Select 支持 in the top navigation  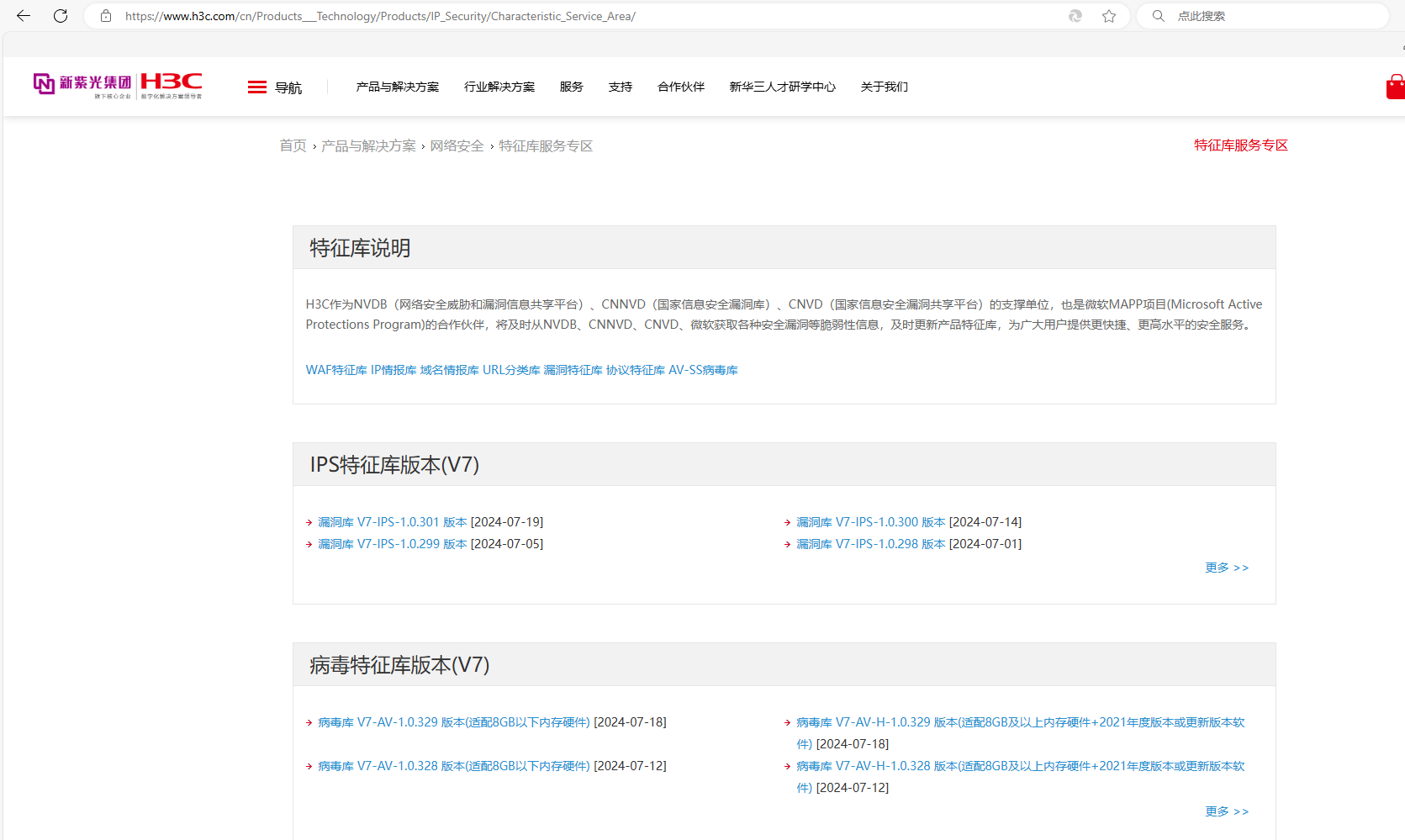point(620,87)
